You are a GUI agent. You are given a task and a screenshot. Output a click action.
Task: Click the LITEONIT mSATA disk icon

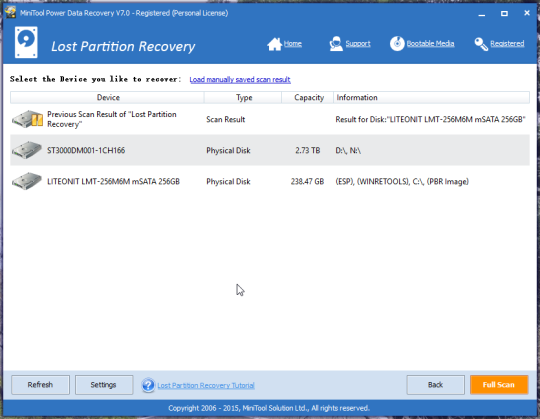[27, 181]
